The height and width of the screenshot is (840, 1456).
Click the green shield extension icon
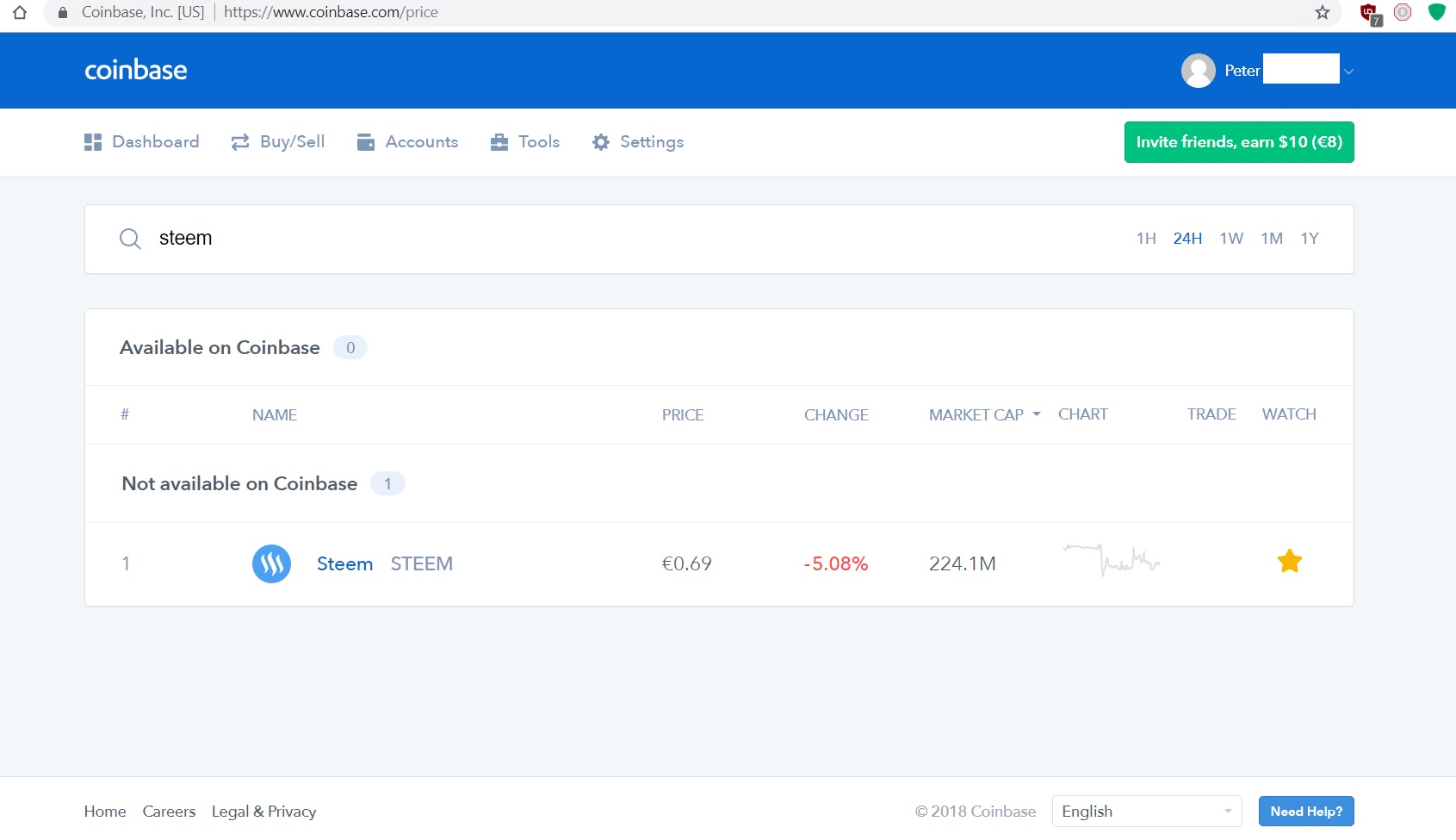(1436, 12)
